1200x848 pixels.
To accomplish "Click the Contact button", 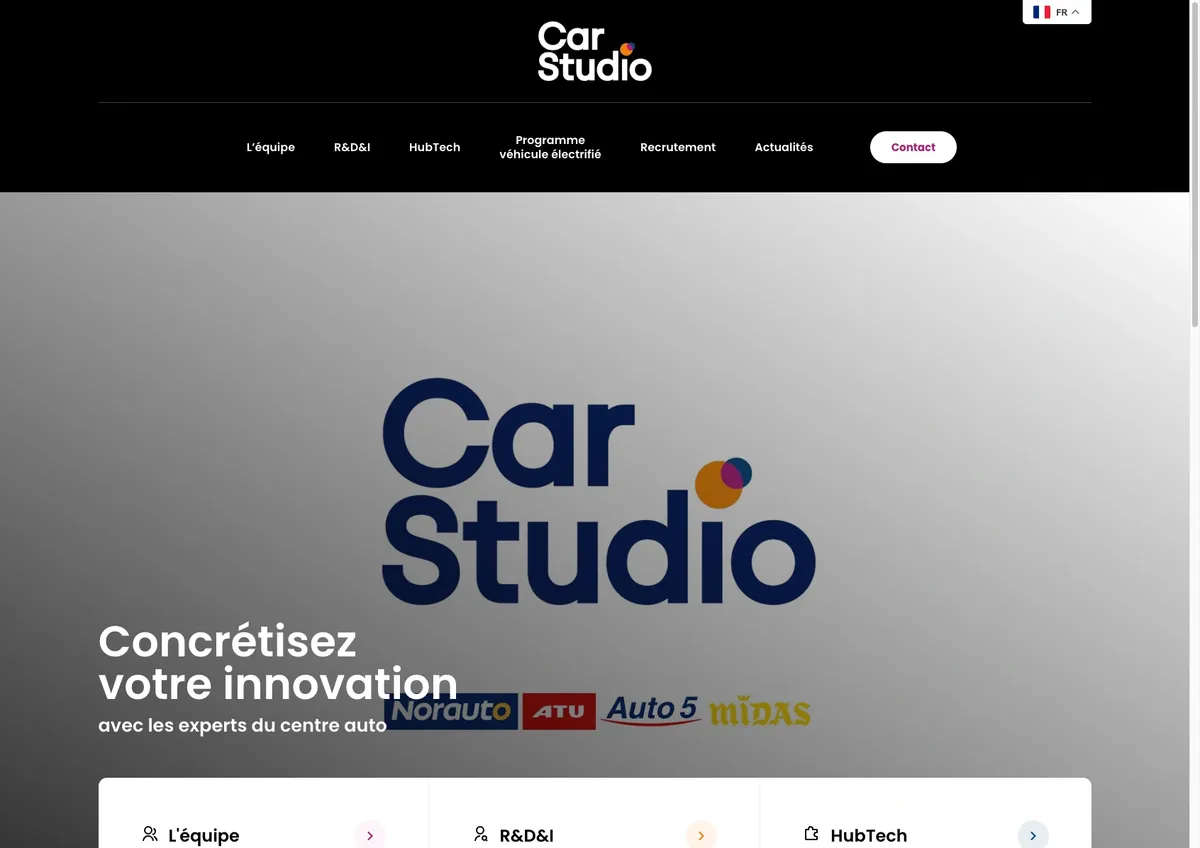I will coord(913,147).
